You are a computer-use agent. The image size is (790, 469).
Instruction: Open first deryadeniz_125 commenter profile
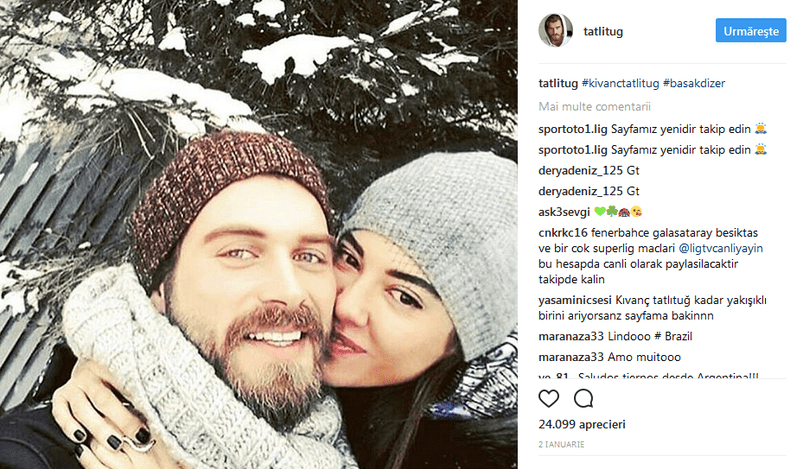point(581,170)
